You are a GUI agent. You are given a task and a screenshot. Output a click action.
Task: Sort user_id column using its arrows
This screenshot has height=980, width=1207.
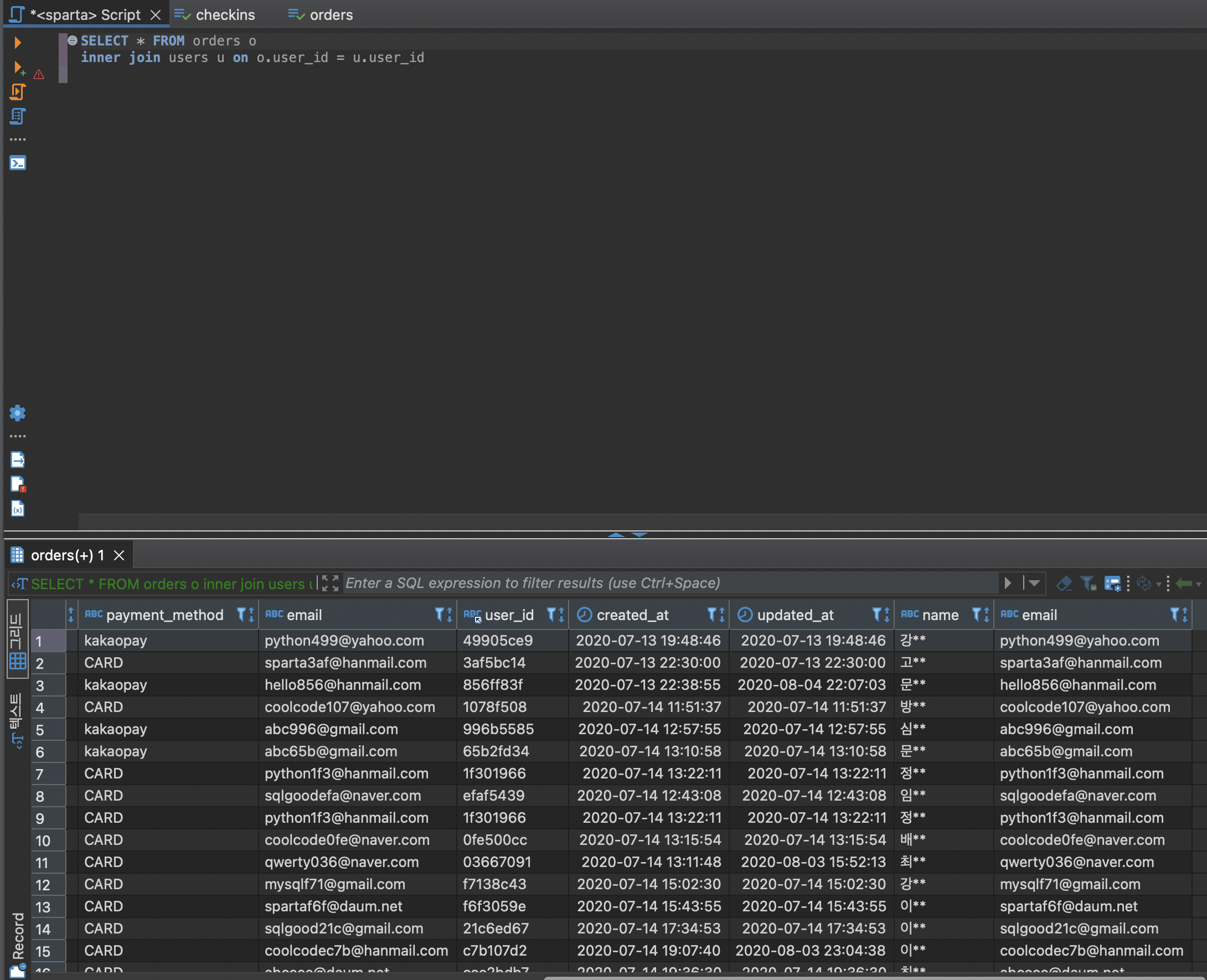click(x=562, y=614)
